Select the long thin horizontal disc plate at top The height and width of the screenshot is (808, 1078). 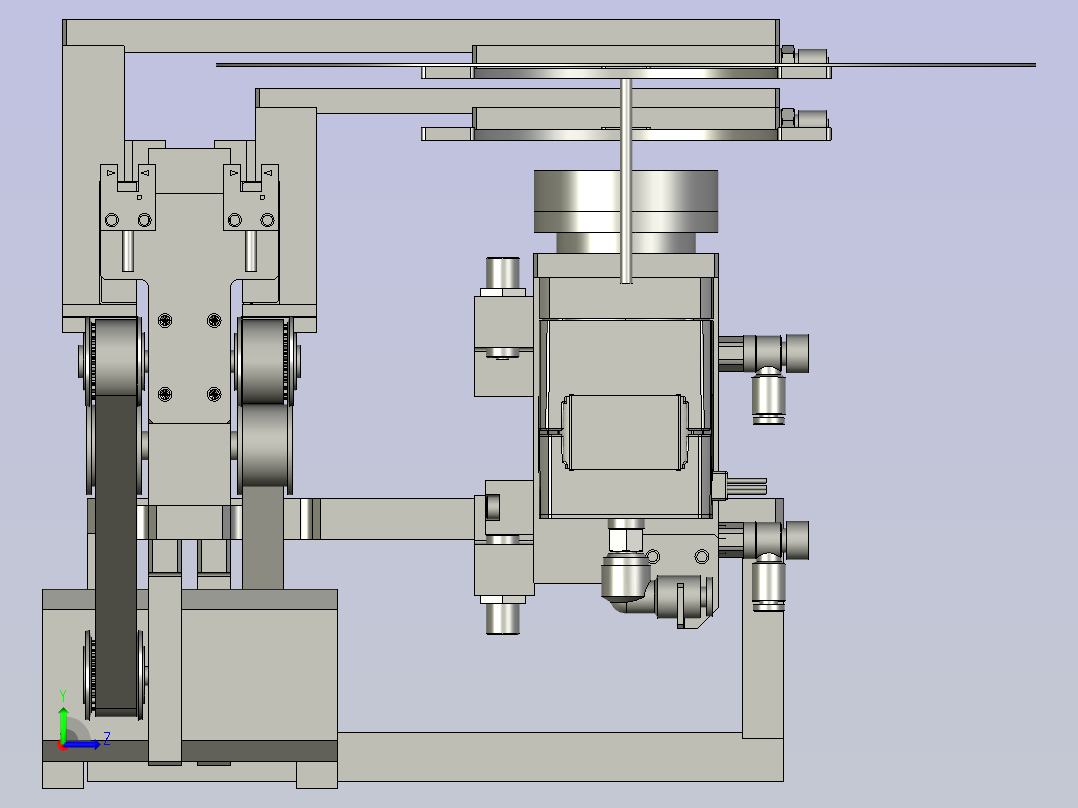coord(626,65)
